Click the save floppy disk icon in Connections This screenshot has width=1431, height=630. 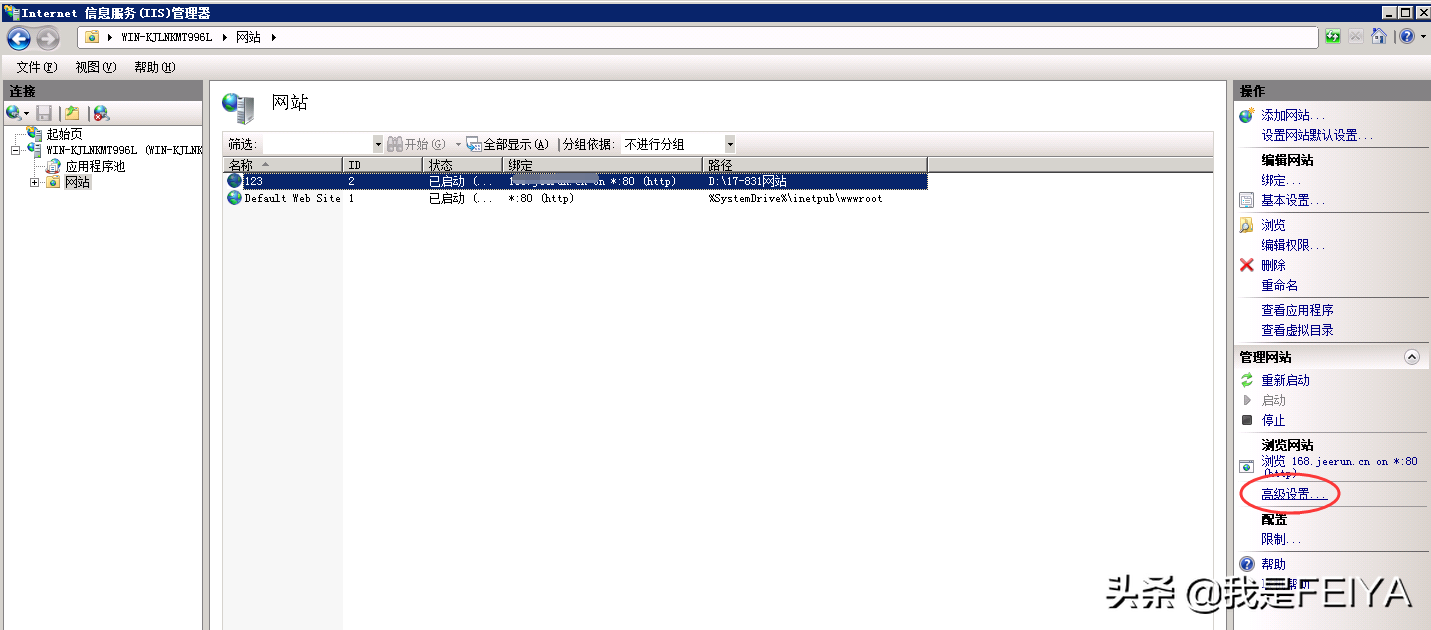pyautogui.click(x=44, y=113)
